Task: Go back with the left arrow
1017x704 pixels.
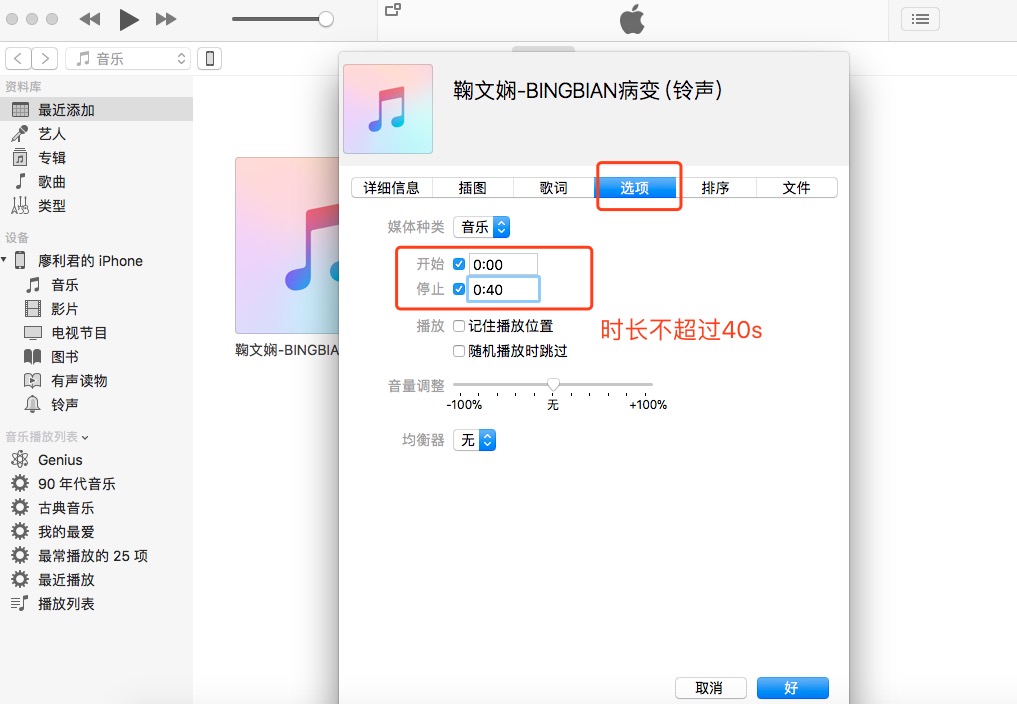Action: 18,58
